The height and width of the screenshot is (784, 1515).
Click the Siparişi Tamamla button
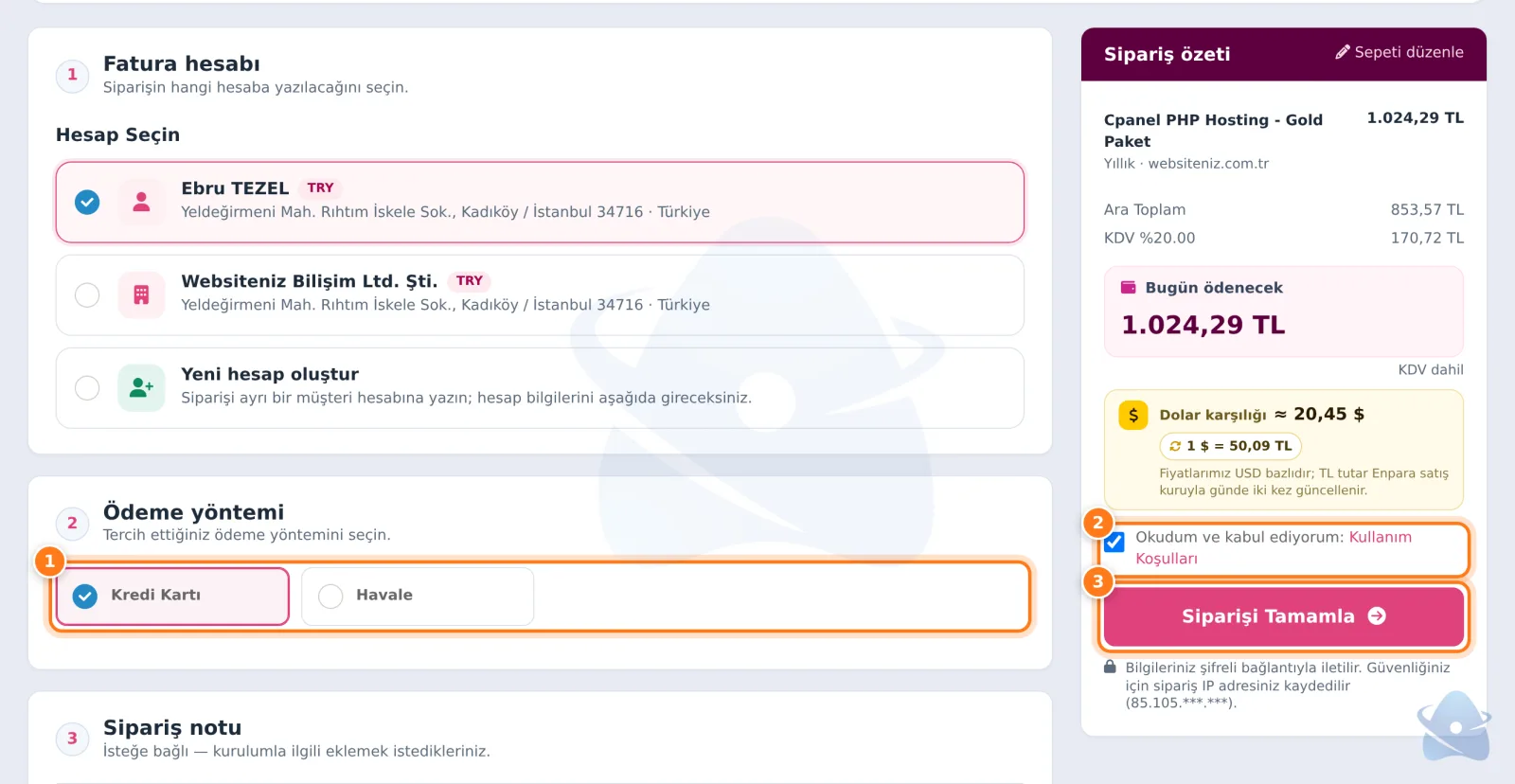point(1284,616)
